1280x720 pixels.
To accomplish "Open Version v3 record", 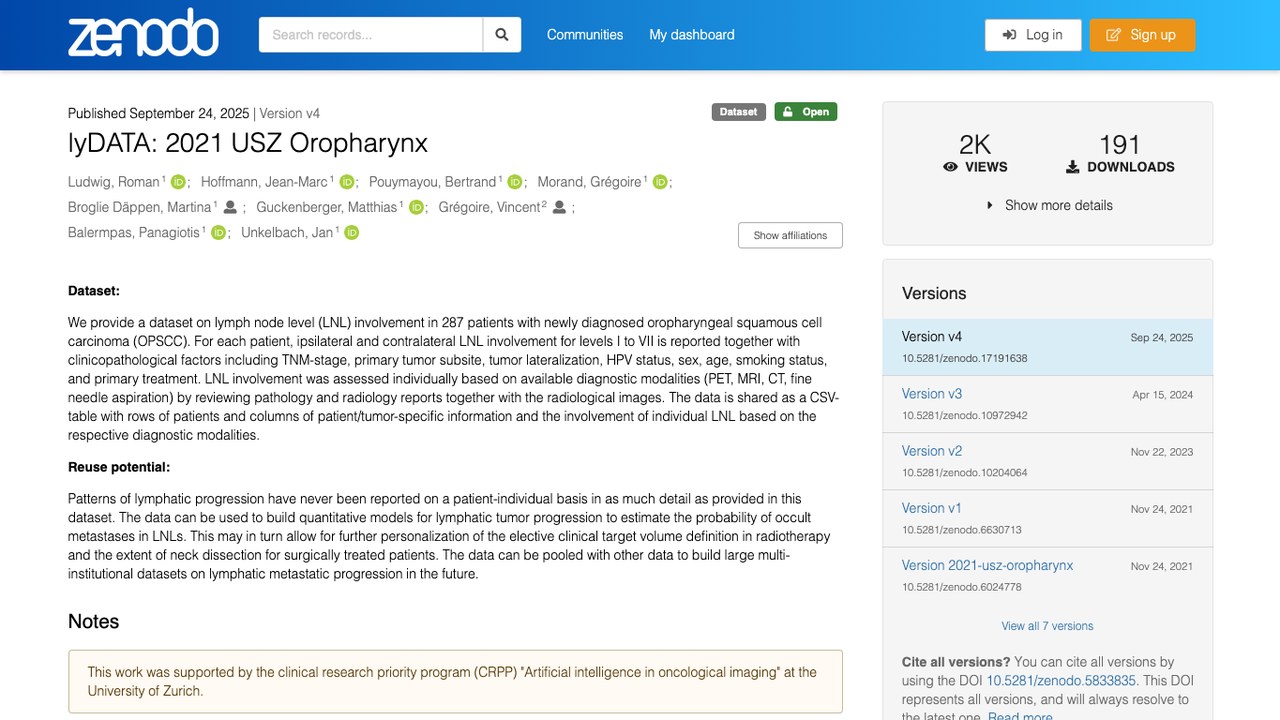I will click(932, 394).
